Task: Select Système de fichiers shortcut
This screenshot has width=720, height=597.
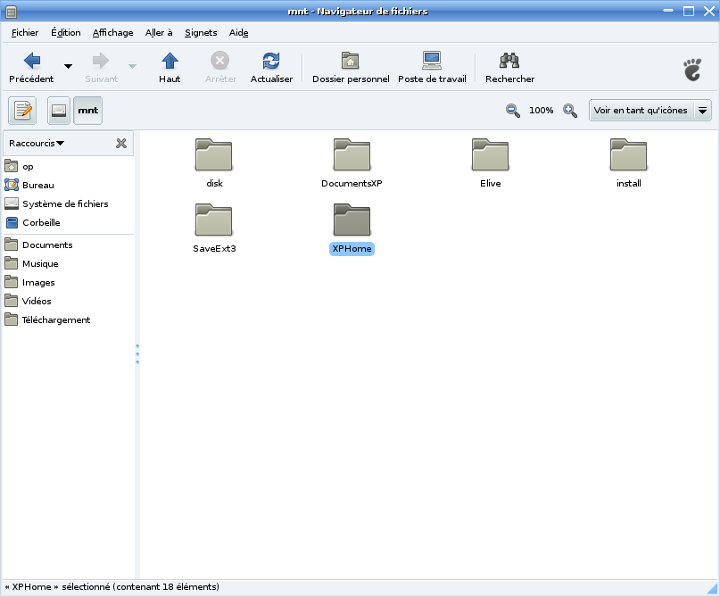Action: pyautogui.click(x=68, y=203)
